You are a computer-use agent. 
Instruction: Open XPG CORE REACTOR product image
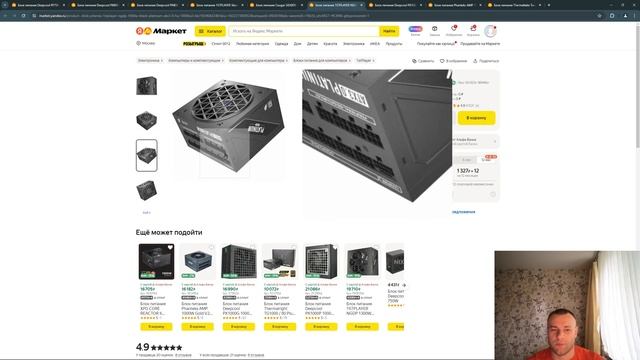[x=156, y=261]
